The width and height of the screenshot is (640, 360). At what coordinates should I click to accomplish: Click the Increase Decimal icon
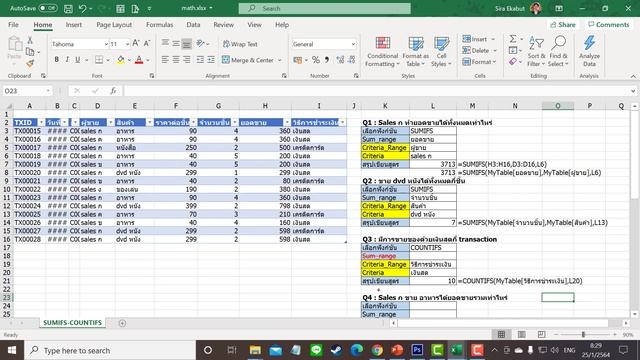(x=340, y=60)
